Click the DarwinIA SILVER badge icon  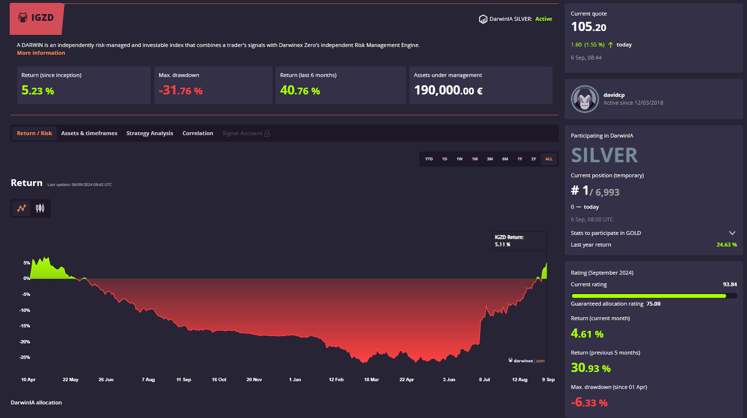tap(483, 19)
